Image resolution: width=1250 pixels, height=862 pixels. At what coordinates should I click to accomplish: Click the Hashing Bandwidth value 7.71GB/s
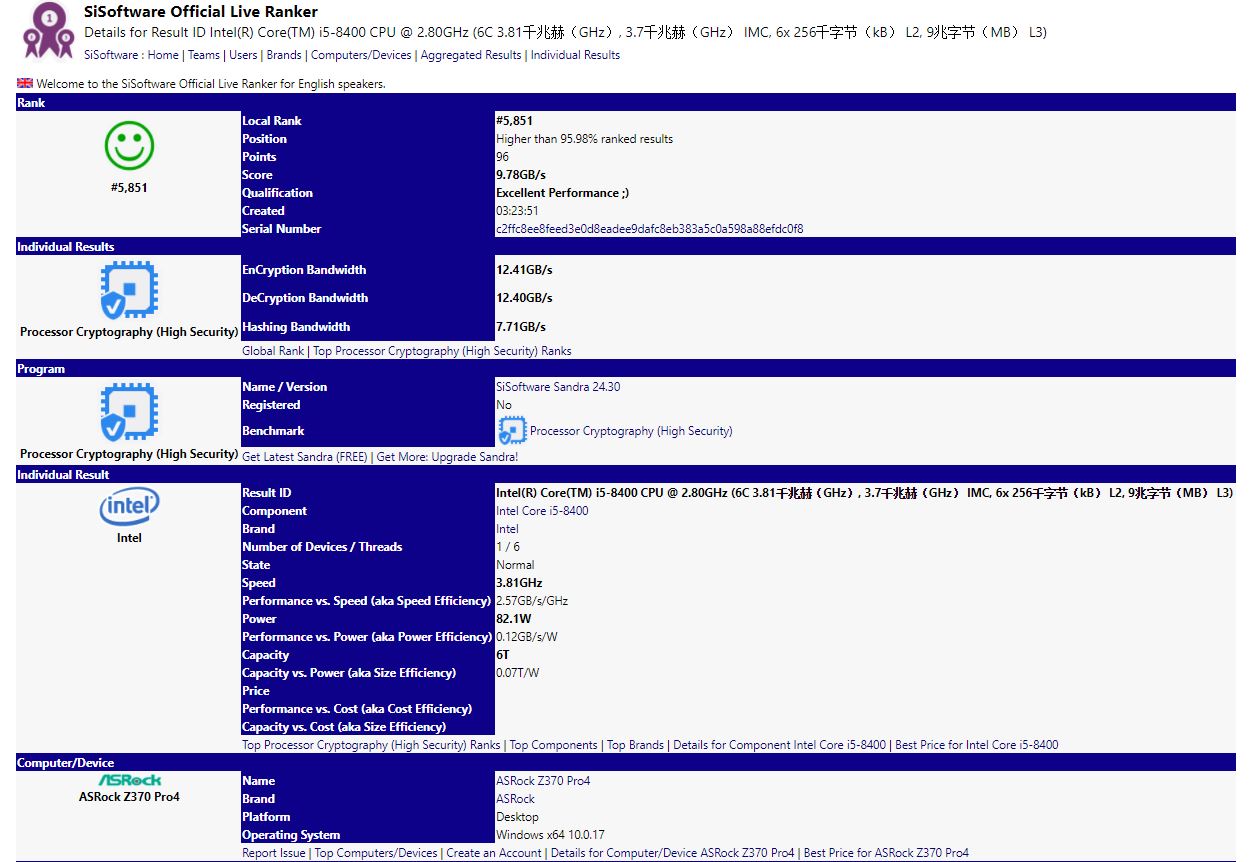click(x=521, y=327)
